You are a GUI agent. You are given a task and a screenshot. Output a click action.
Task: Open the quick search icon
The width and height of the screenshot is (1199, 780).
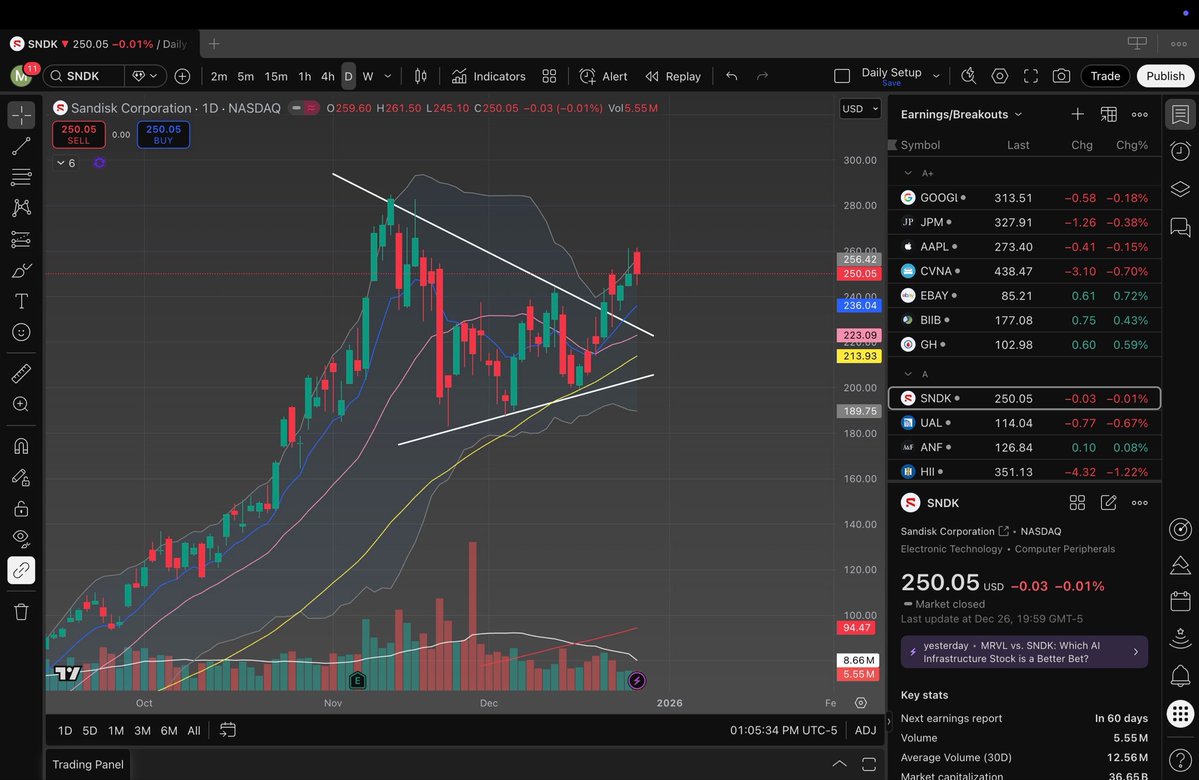969,76
